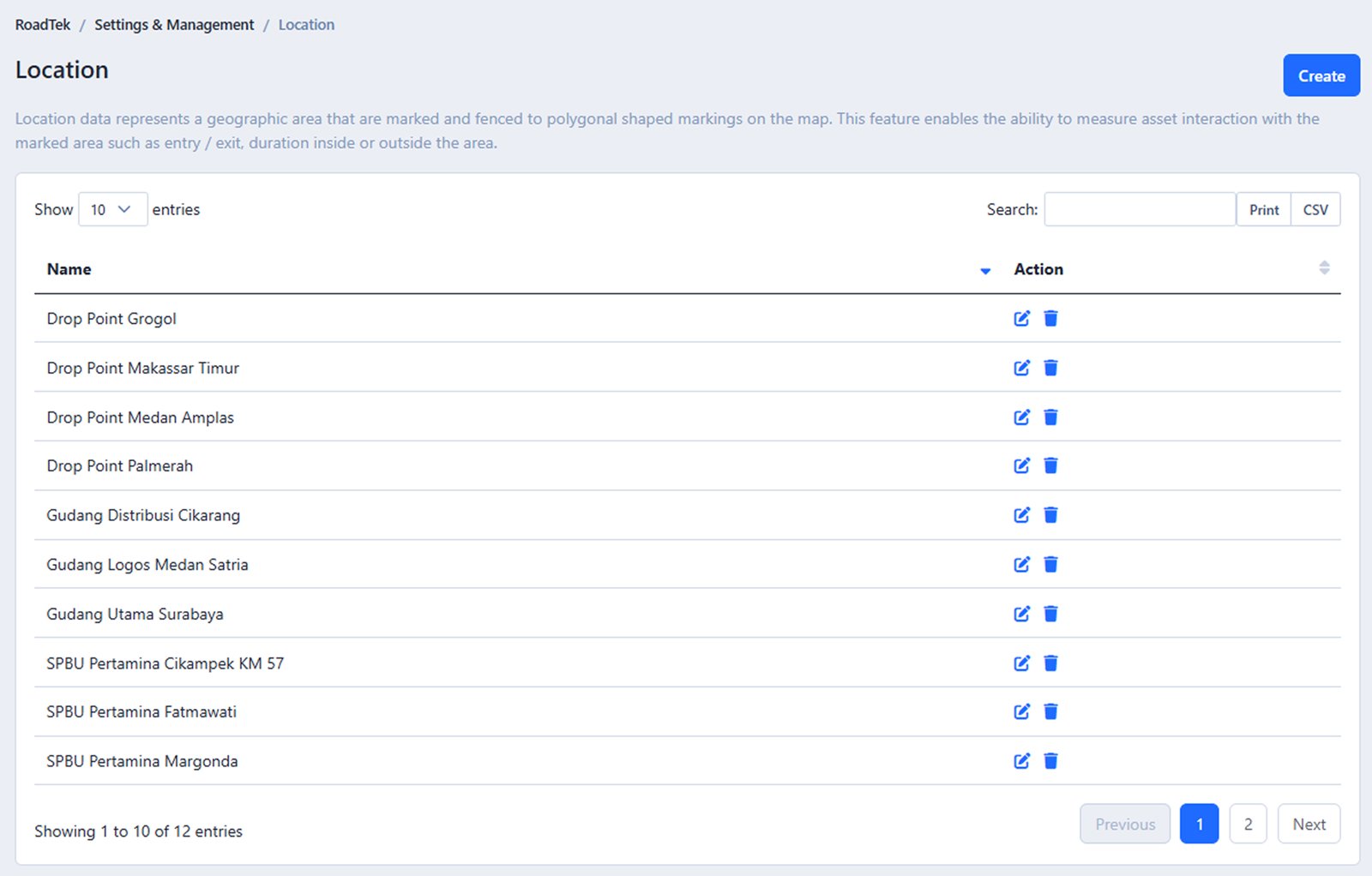Click the Create button
The image size is (1372, 876).
(x=1321, y=75)
